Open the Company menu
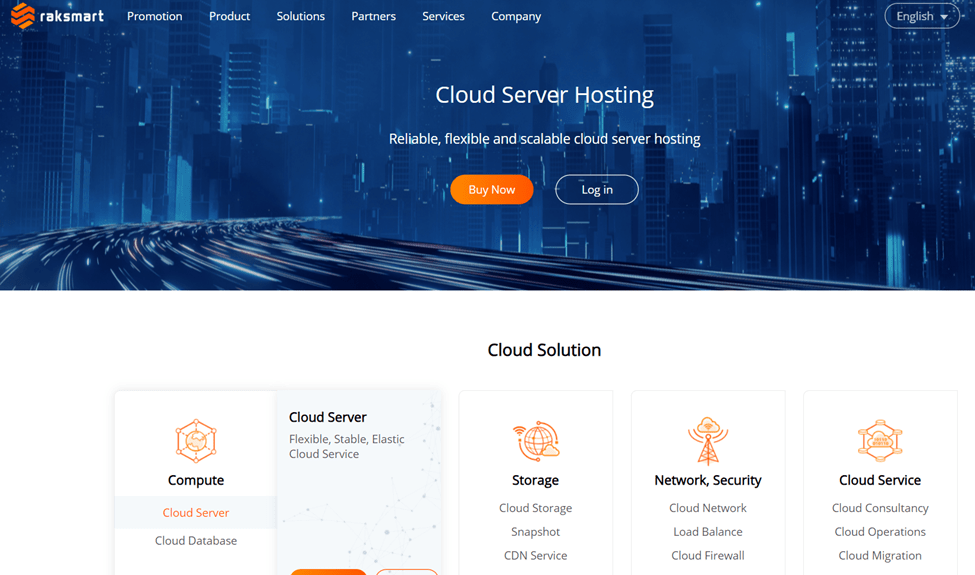This screenshot has height=575, width=975. [x=516, y=16]
